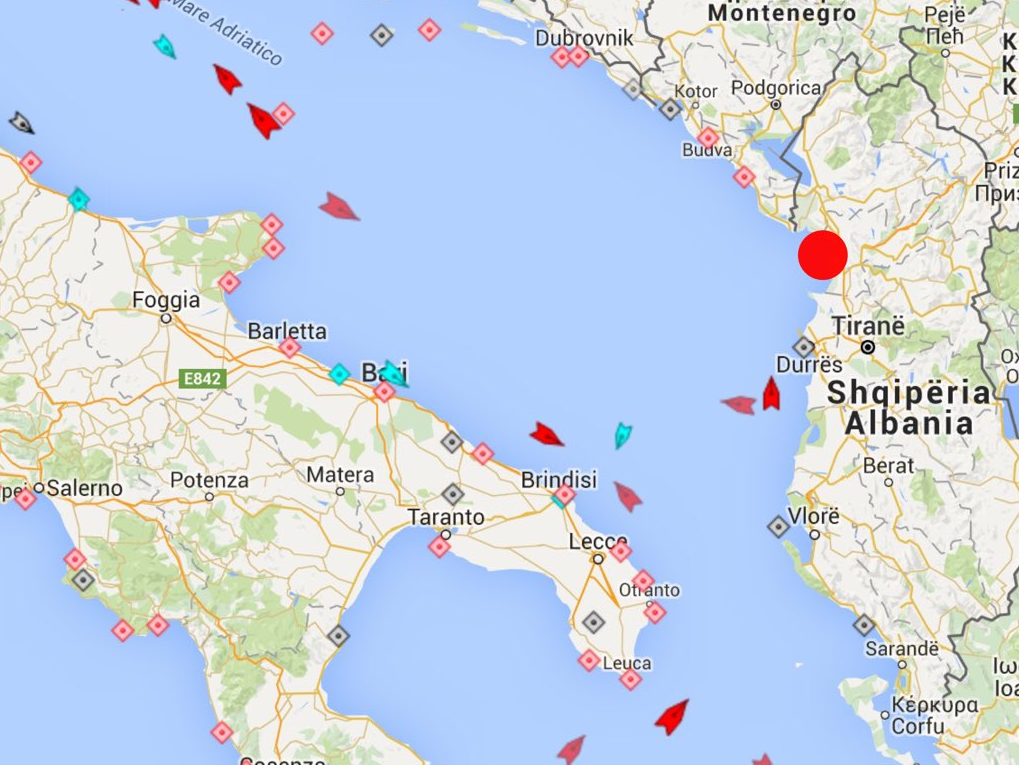Select the cyan vessel east of Brindisi

pos(623,435)
